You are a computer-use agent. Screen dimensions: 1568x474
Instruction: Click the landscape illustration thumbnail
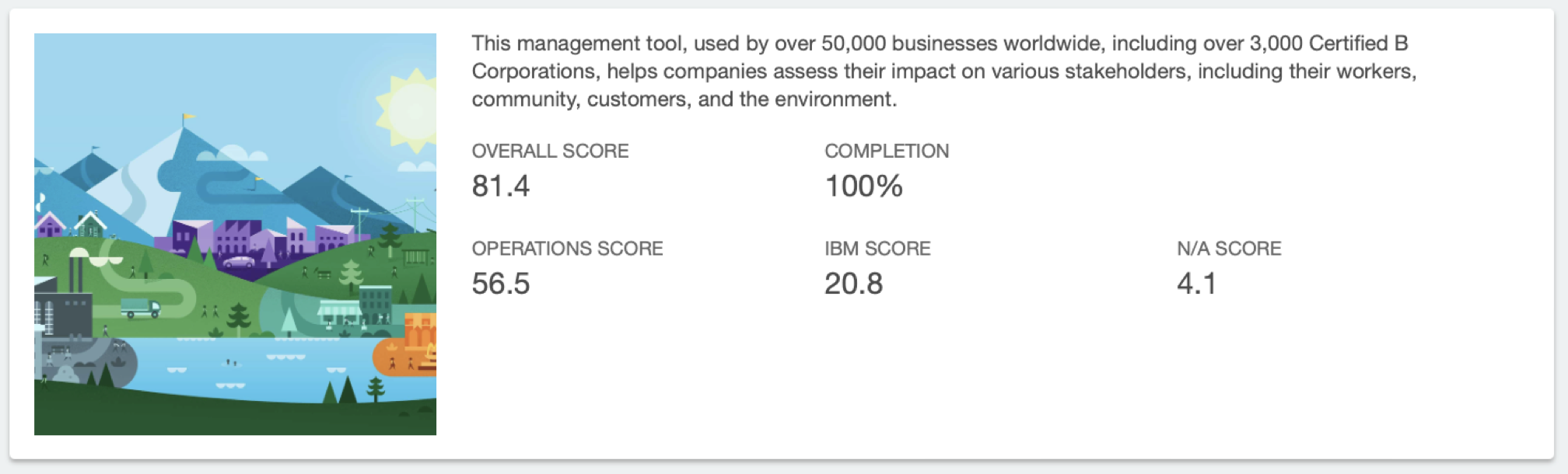point(235,234)
